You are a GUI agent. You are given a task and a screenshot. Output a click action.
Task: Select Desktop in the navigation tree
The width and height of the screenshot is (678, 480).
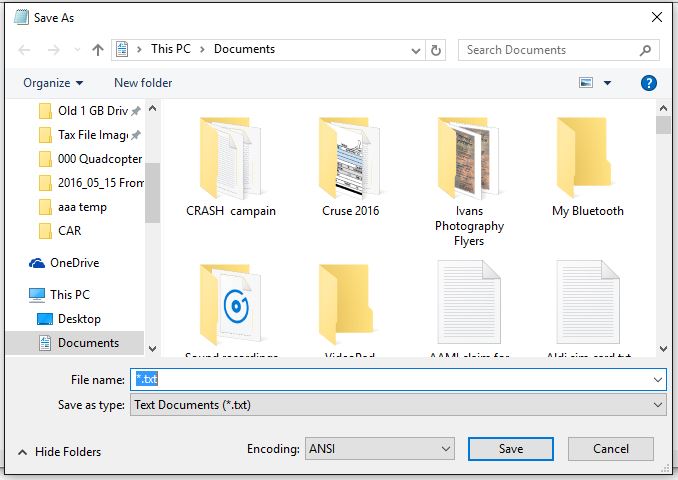click(x=79, y=319)
